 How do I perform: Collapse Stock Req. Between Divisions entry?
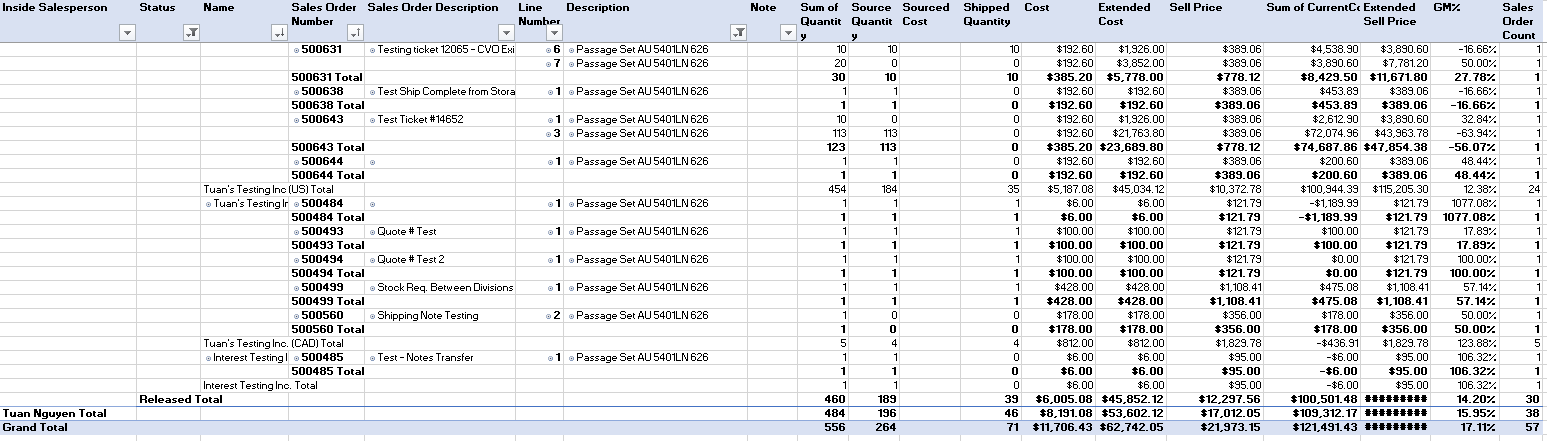coord(372,288)
